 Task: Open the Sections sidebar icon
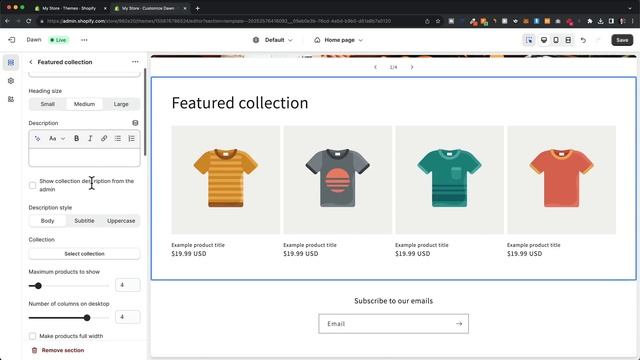tap(11, 62)
